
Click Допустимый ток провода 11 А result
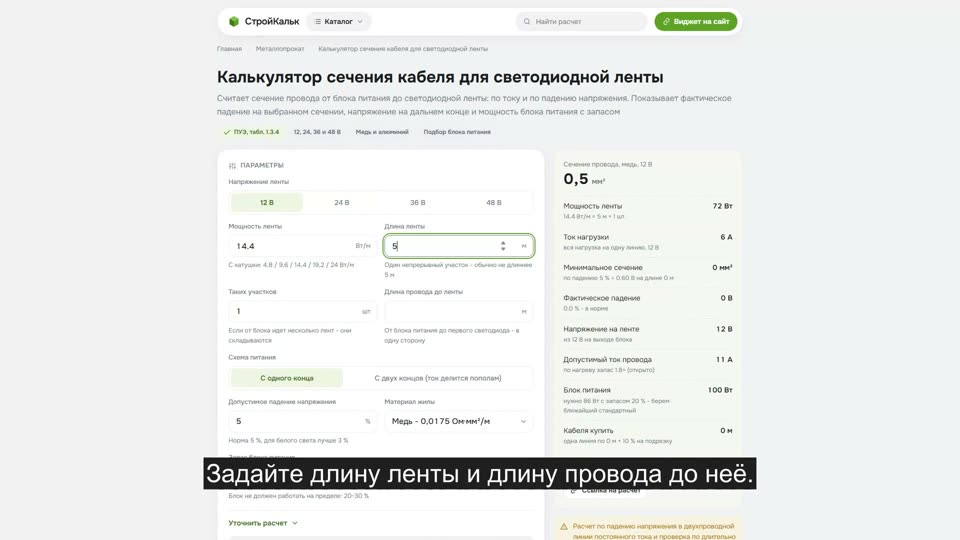coord(648,364)
